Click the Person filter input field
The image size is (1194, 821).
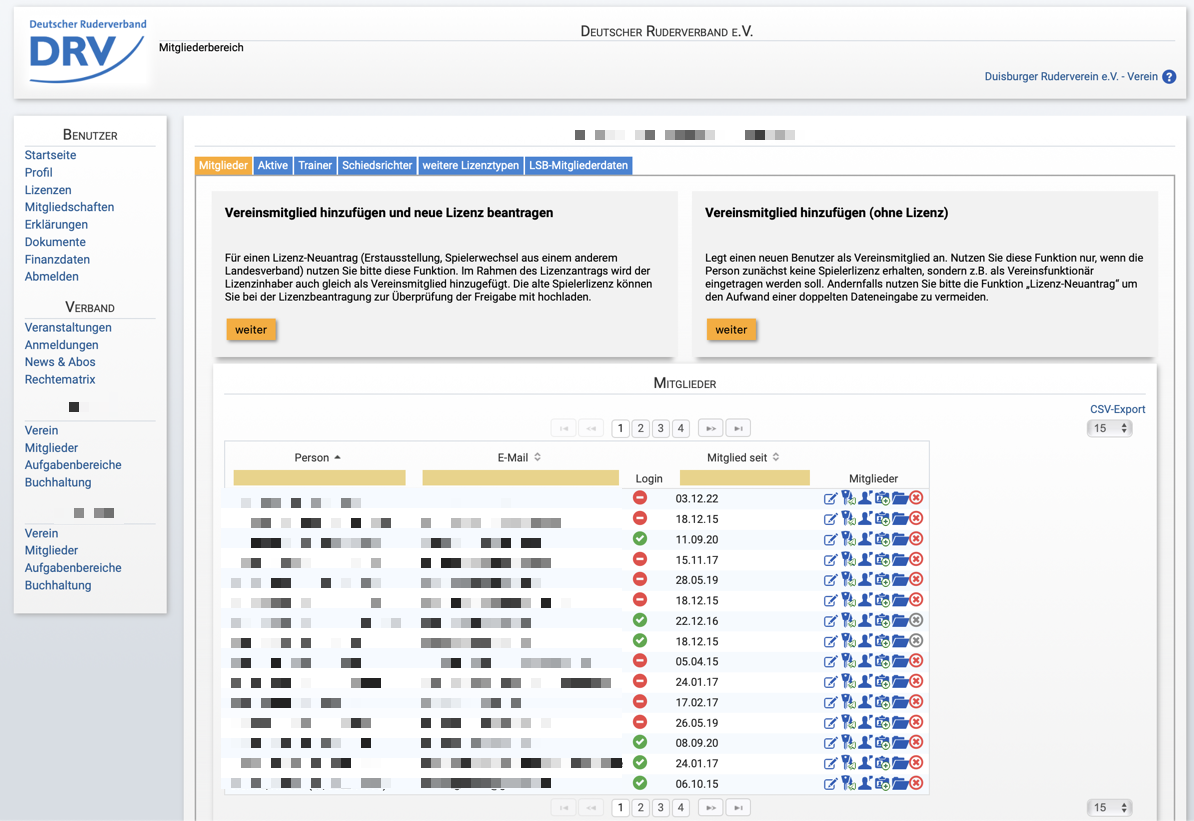319,478
